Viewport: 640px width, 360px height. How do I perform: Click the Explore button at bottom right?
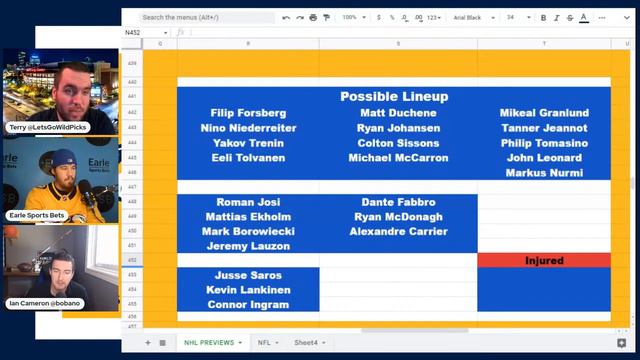click(621, 343)
